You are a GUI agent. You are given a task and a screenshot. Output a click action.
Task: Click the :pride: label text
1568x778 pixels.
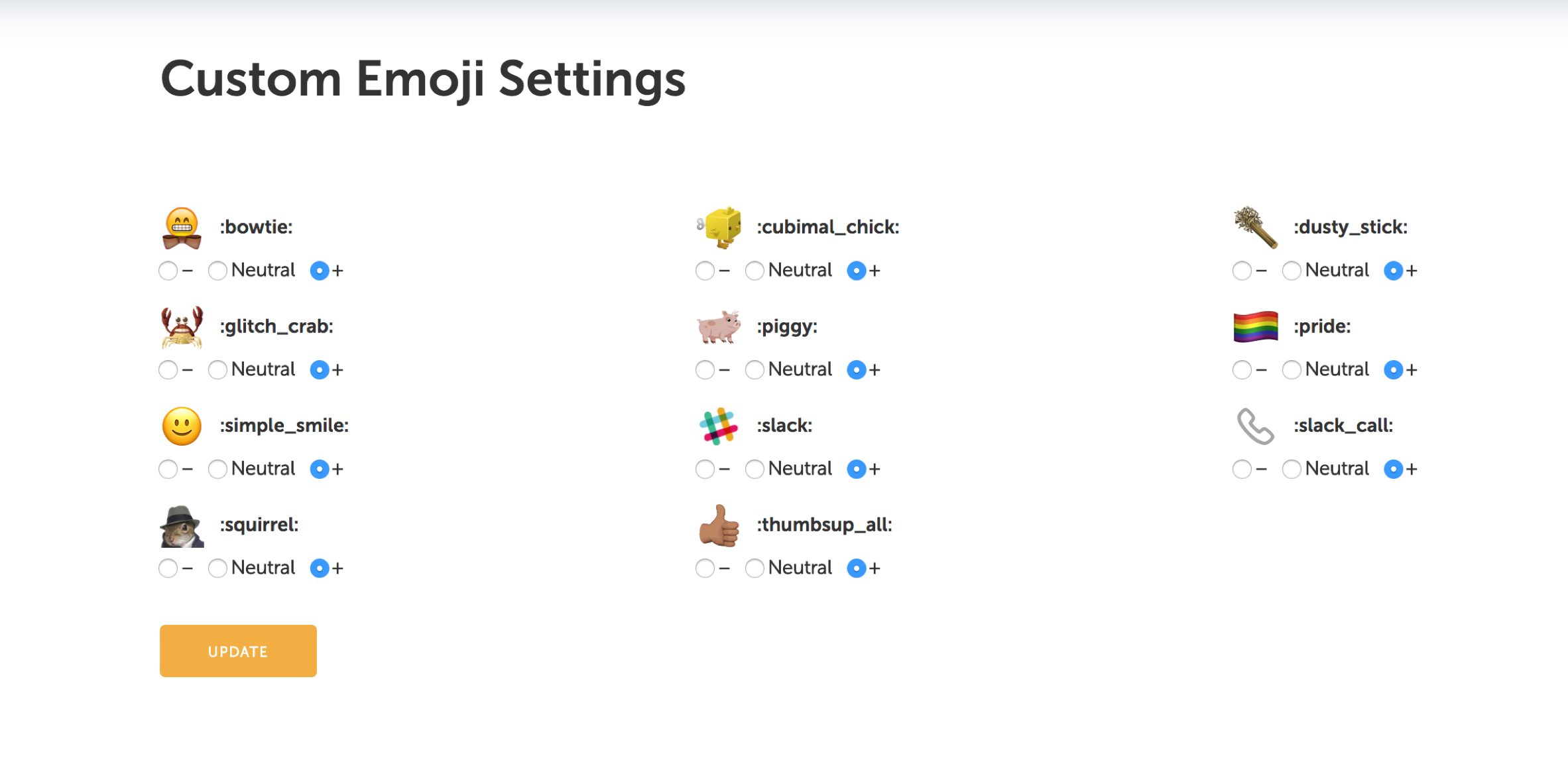tap(1322, 326)
